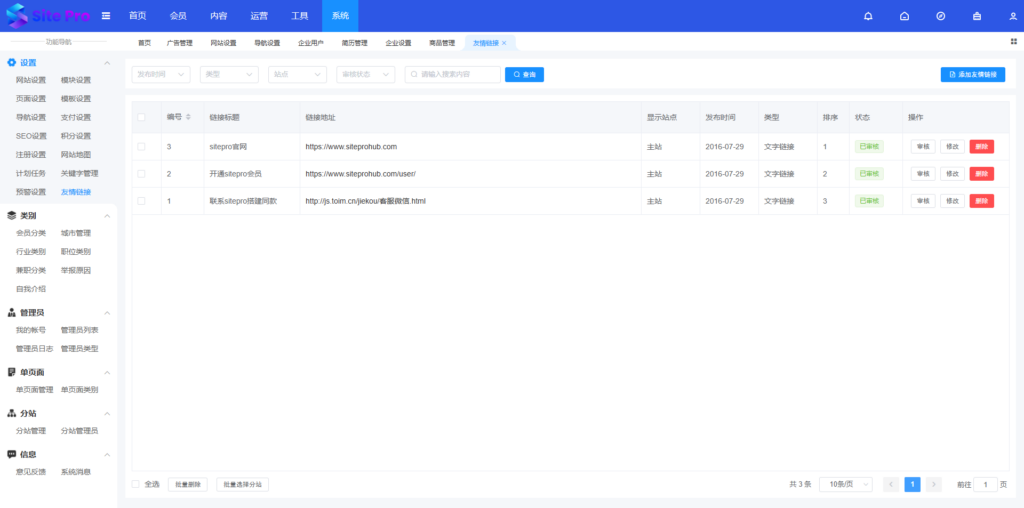The image size is (1024, 508).
Task: Open the 类型 filter dropdown
Action: click(229, 74)
